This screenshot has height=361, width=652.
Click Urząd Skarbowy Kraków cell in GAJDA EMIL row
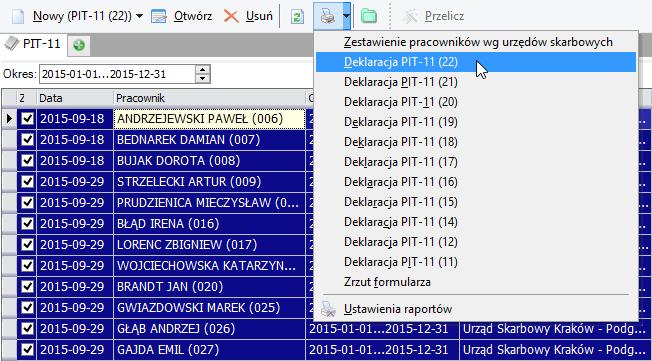[555, 349]
